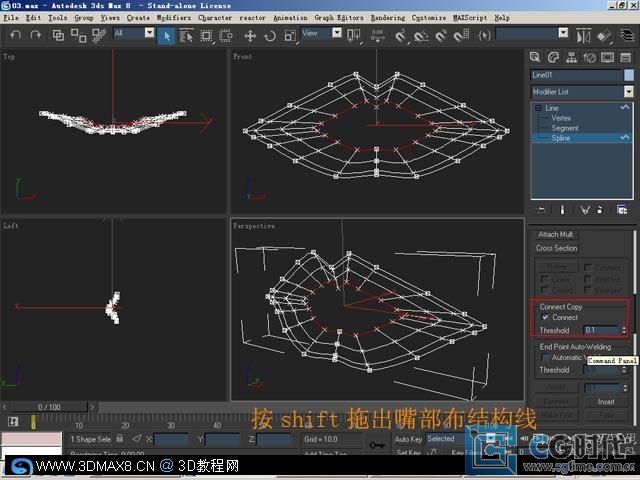640x480 pixels.
Task: Open the Layer Manager icon
Action: [627, 36]
